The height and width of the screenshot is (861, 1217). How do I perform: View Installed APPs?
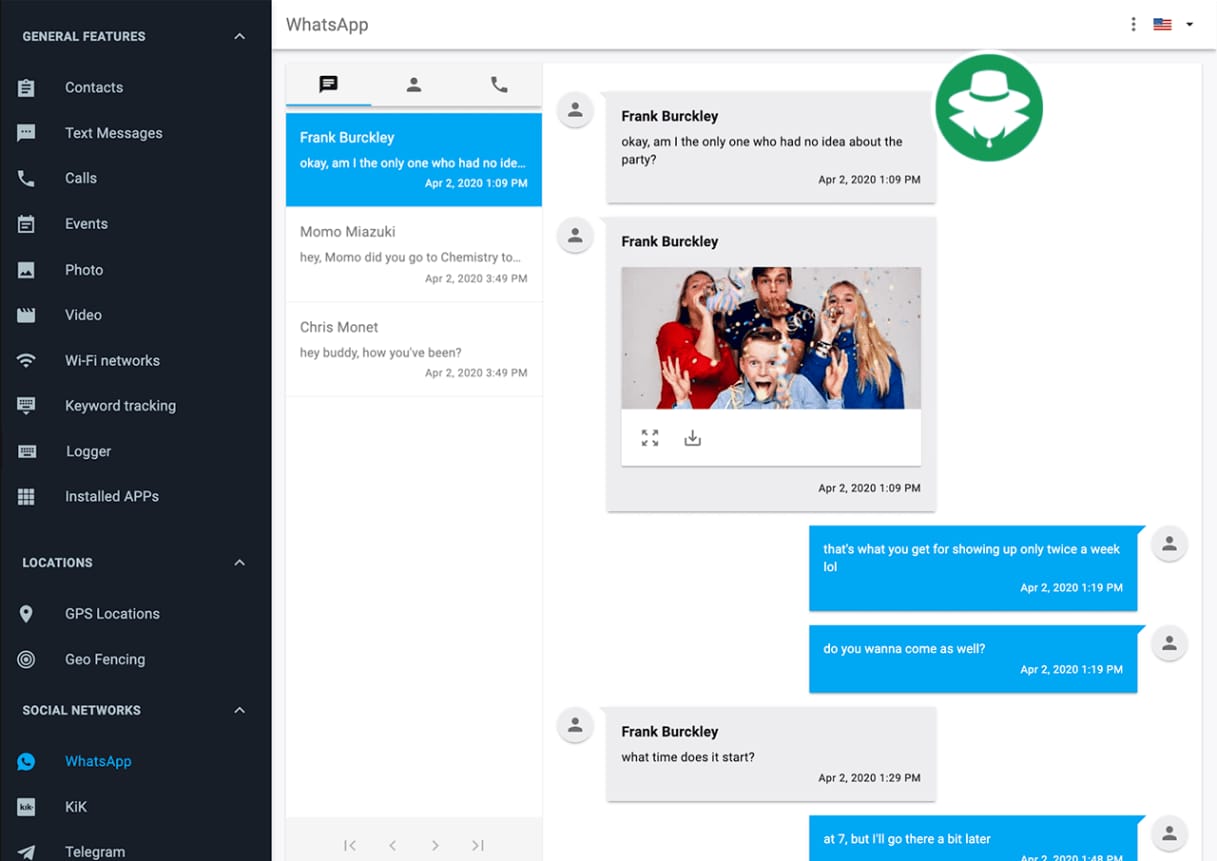pos(110,496)
